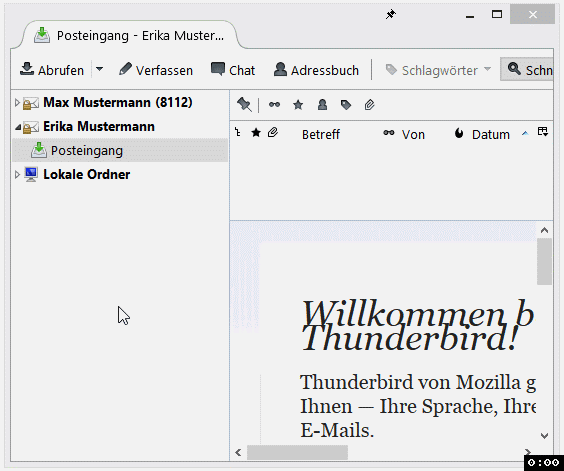The width and height of the screenshot is (564, 471).
Task: Click the Verfassen button
Action: pos(156,70)
